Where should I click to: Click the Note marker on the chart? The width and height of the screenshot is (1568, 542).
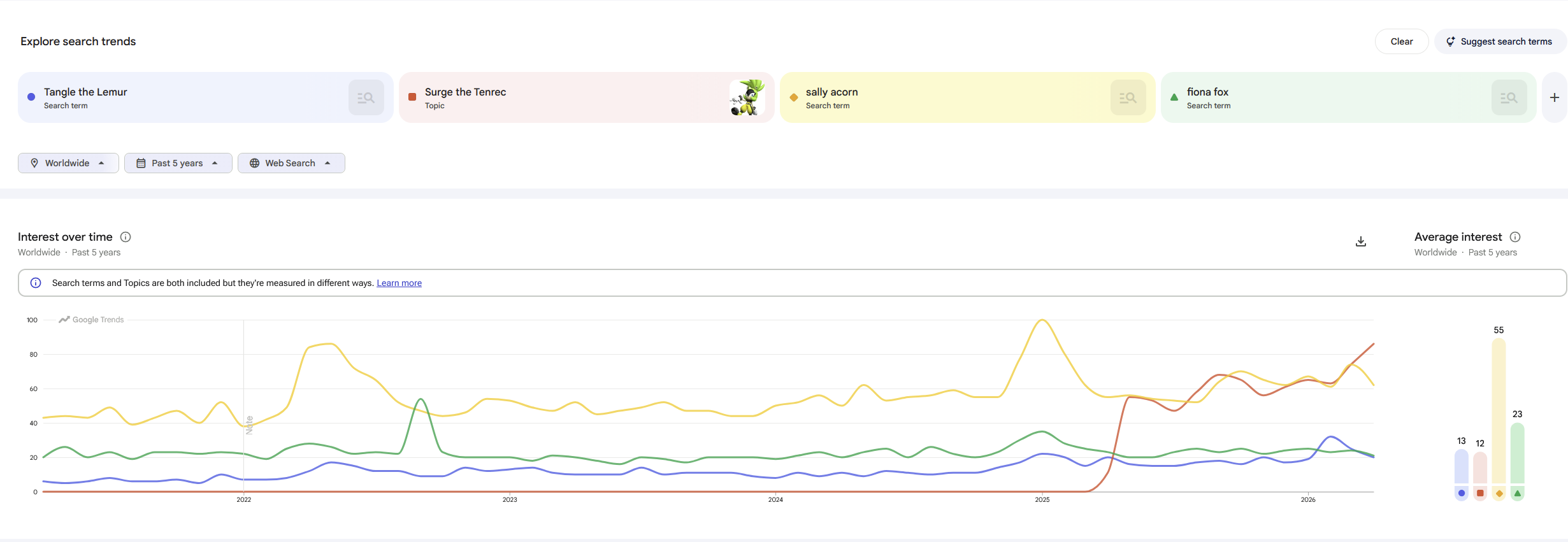[249, 425]
